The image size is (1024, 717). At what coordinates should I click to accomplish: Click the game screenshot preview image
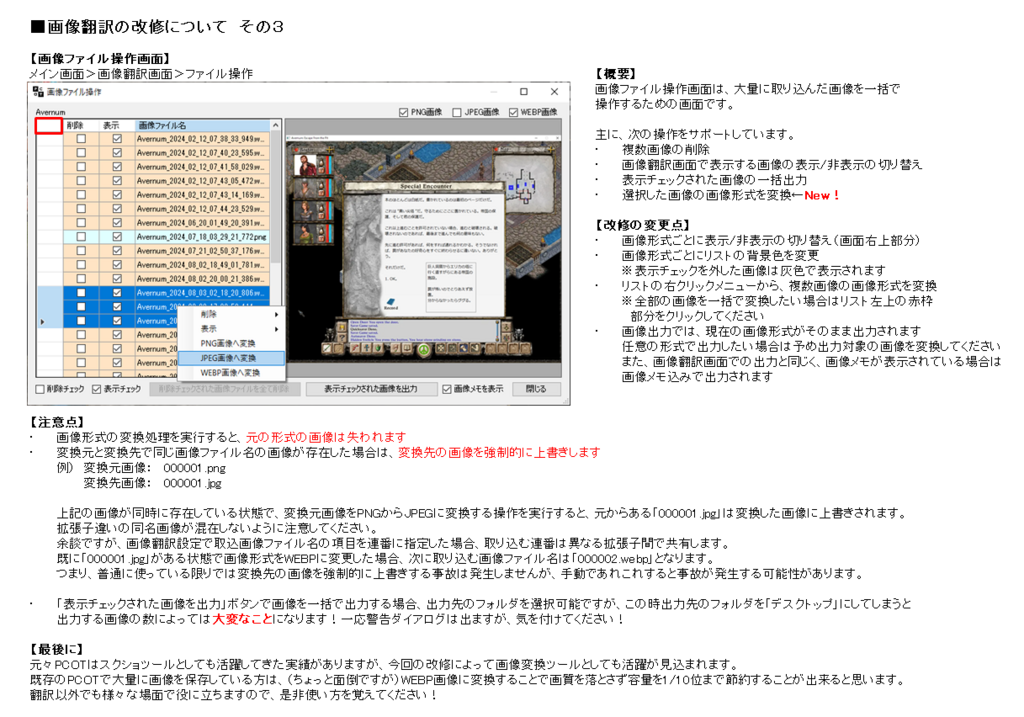click(x=423, y=248)
